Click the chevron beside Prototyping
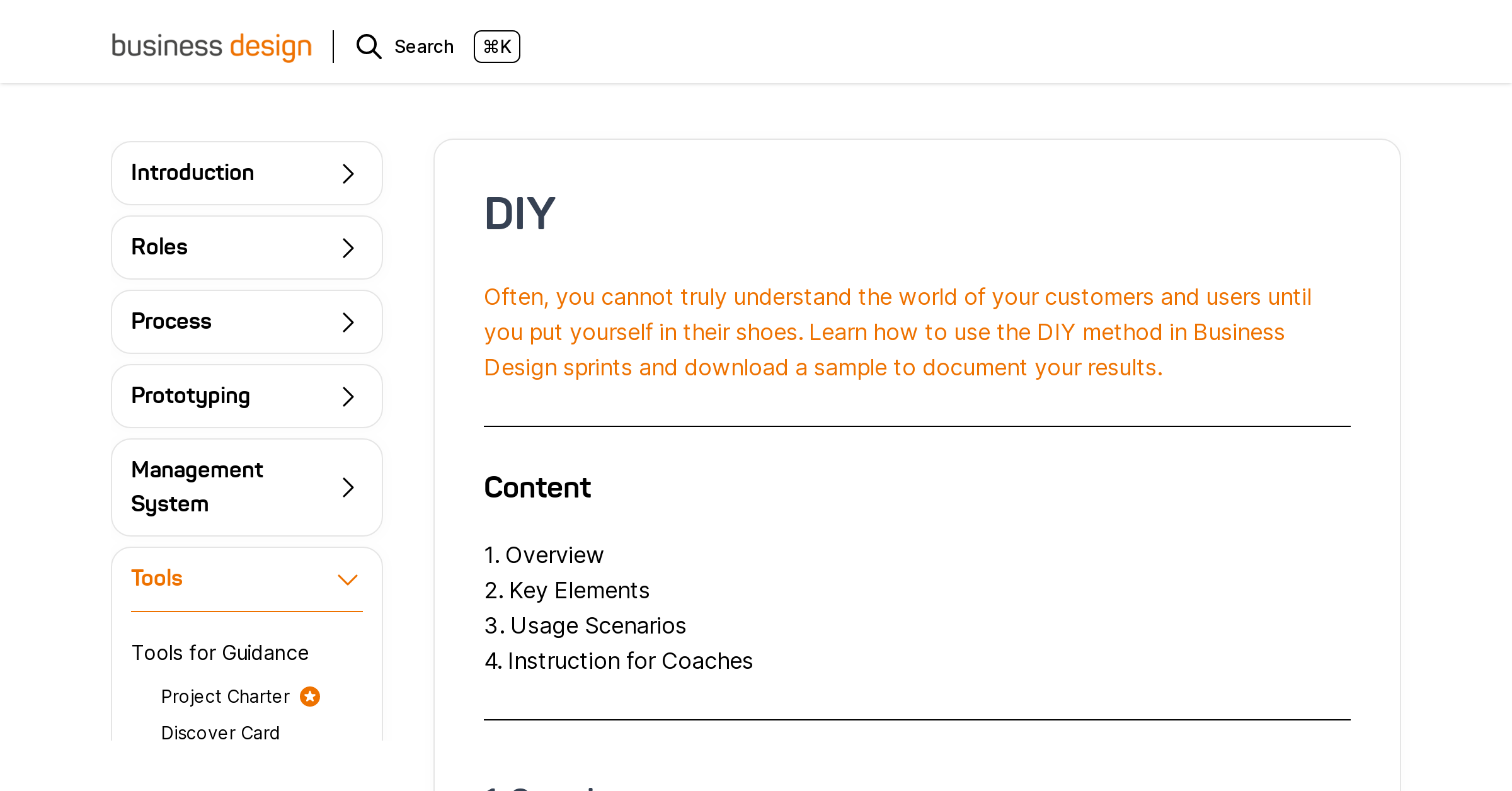Image resolution: width=1512 pixels, height=791 pixels. click(347, 396)
